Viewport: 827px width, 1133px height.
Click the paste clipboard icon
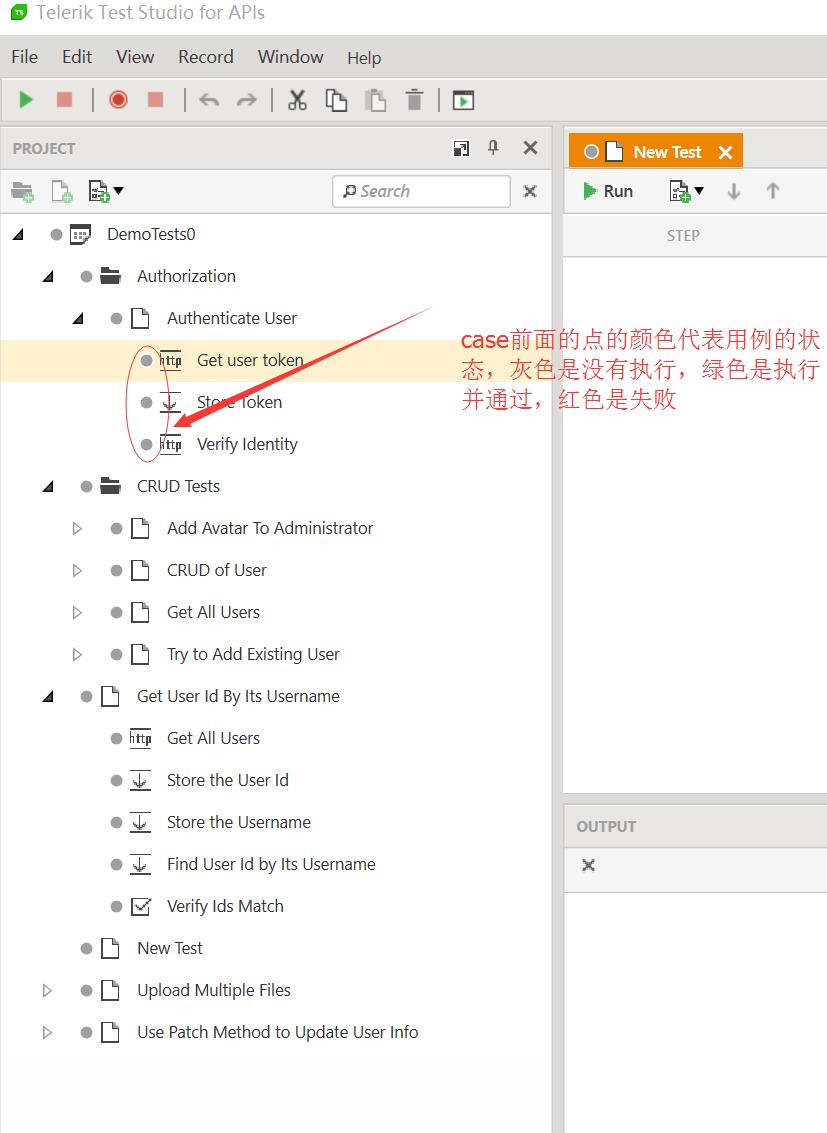click(375, 100)
